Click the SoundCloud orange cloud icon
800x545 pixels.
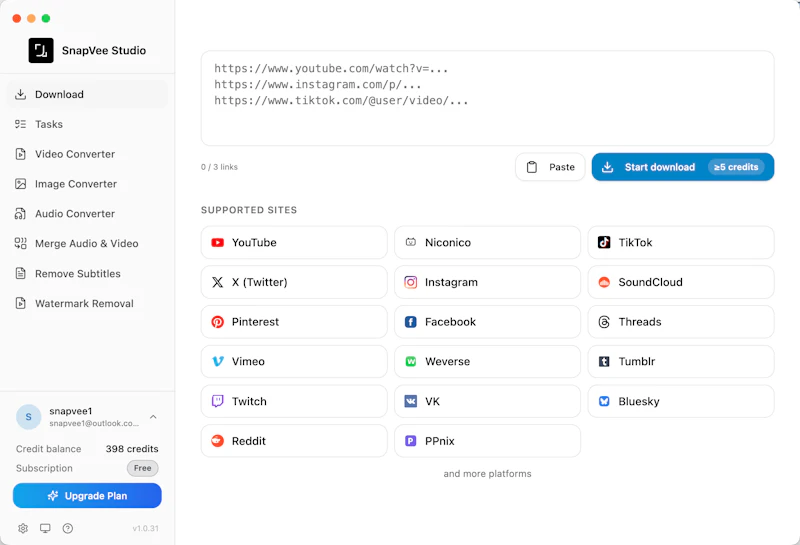pos(604,282)
